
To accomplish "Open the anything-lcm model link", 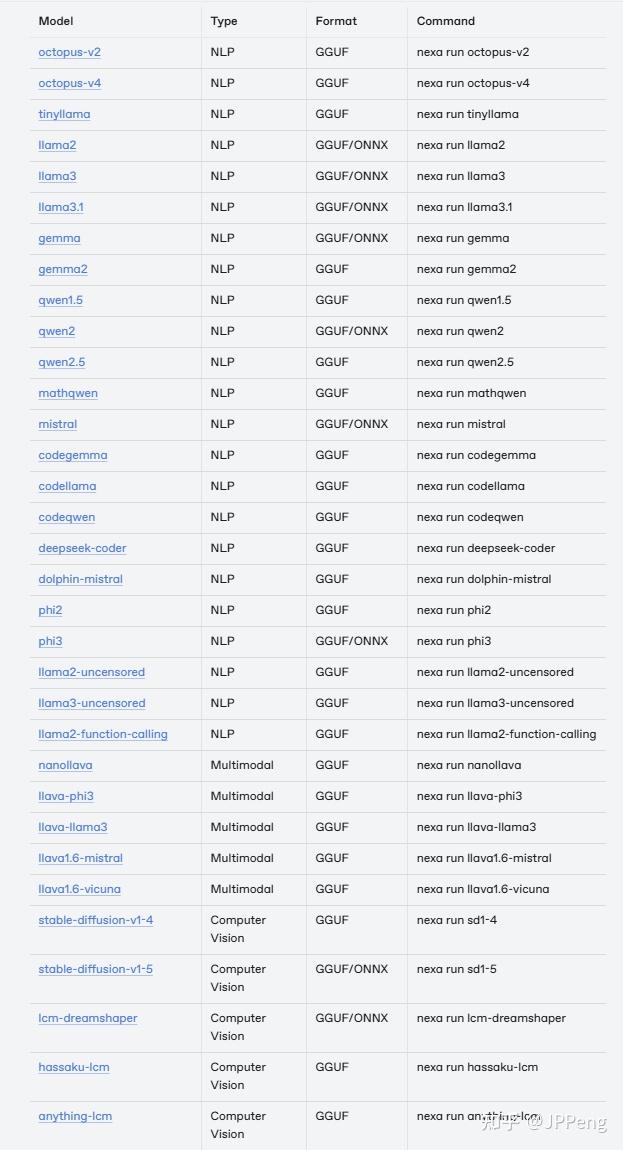I will click(x=75, y=1116).
